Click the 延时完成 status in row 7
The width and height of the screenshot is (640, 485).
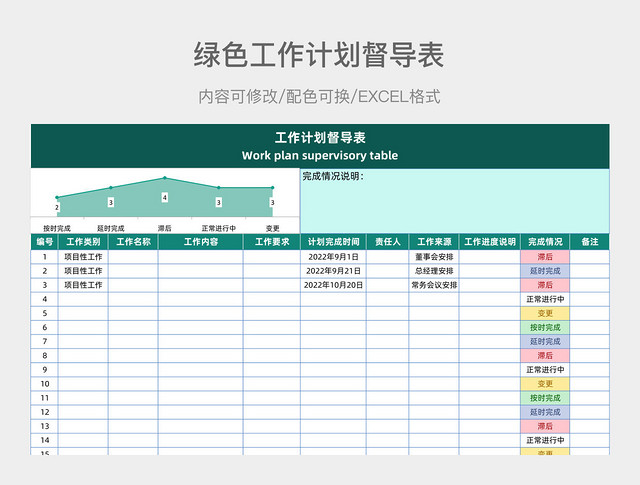pos(545,341)
